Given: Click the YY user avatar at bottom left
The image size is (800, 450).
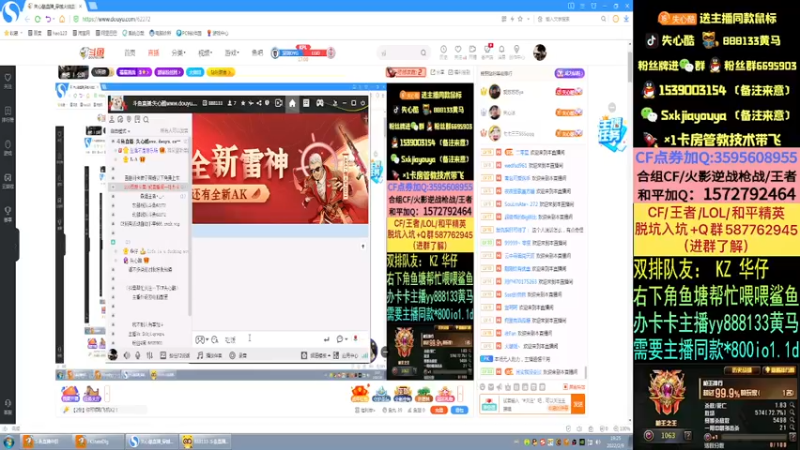Looking at the screenshot, I should tap(113, 355).
